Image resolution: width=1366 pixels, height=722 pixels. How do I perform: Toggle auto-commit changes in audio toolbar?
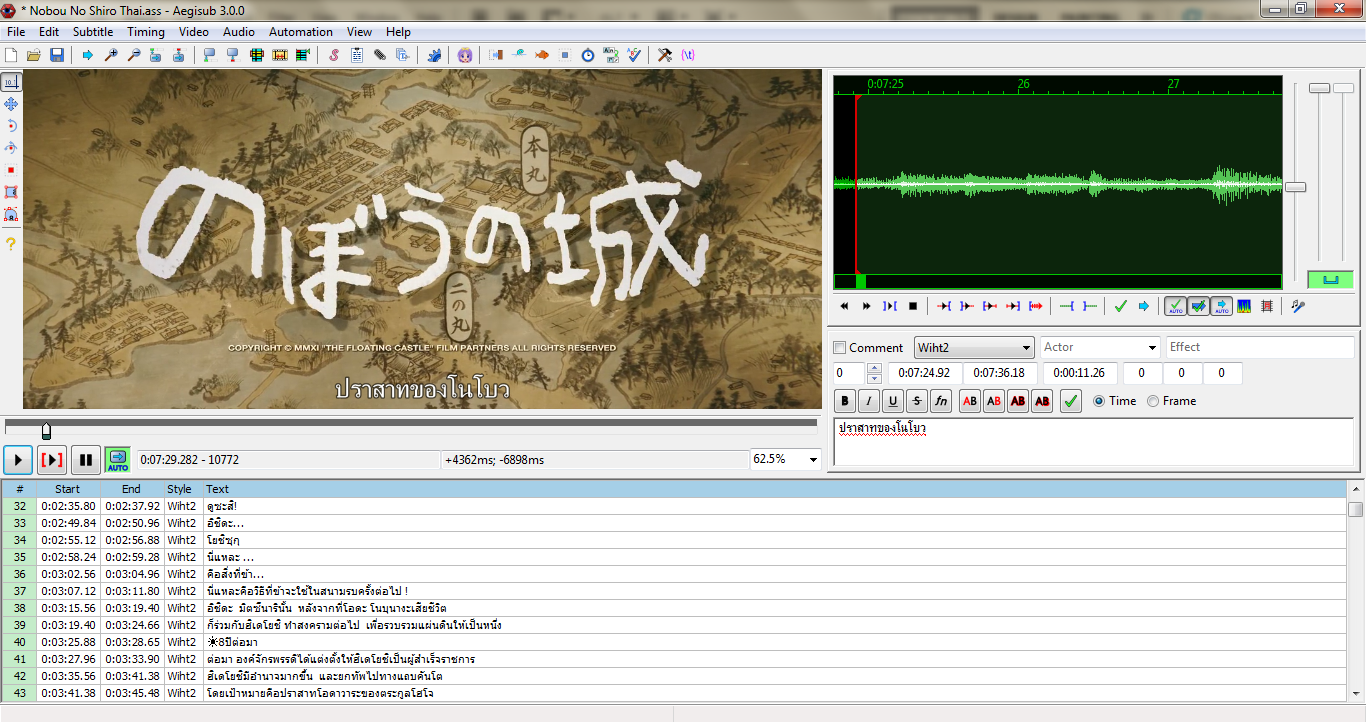click(1176, 306)
